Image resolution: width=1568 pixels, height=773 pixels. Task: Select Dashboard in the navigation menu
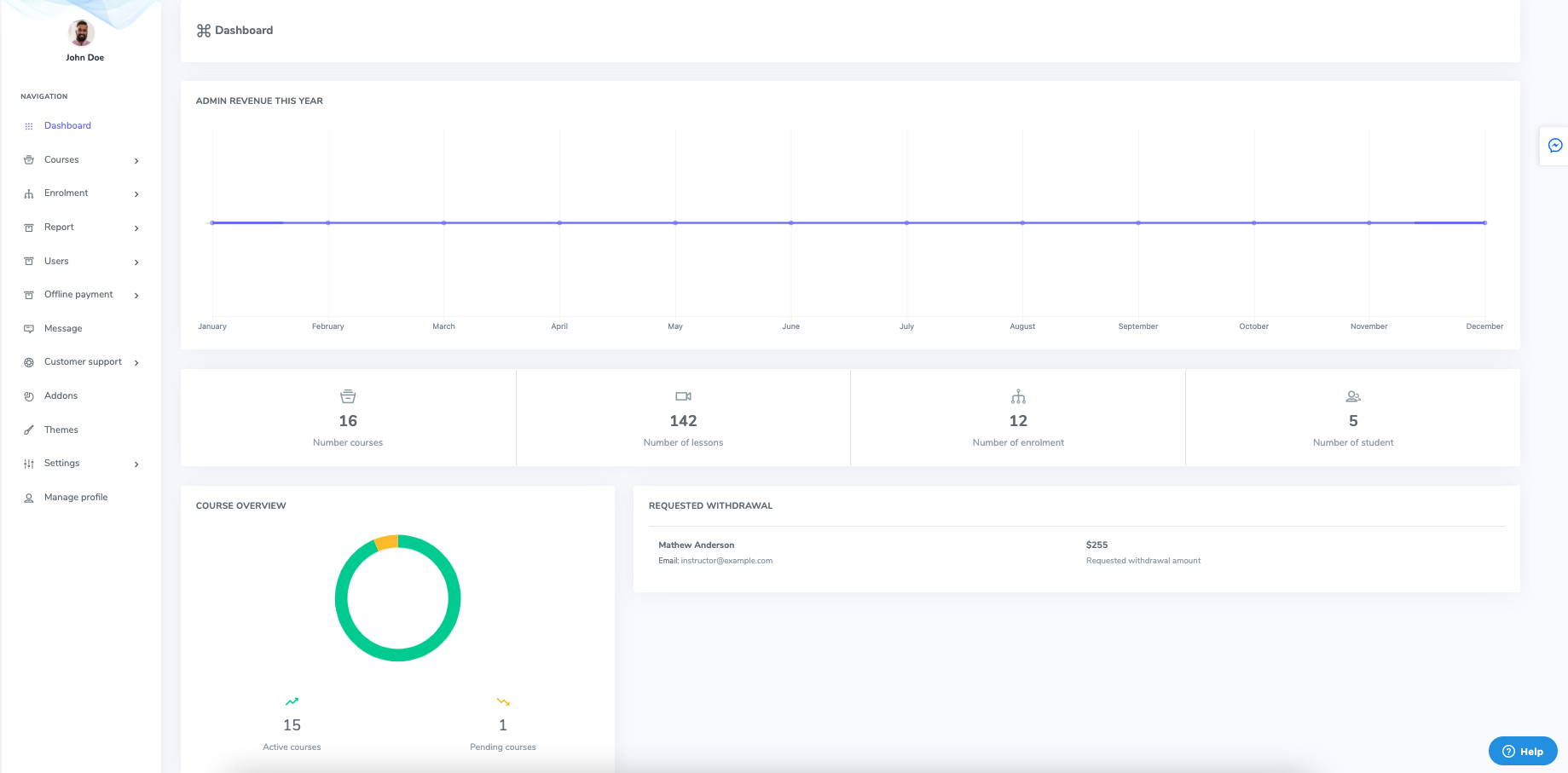coord(67,125)
